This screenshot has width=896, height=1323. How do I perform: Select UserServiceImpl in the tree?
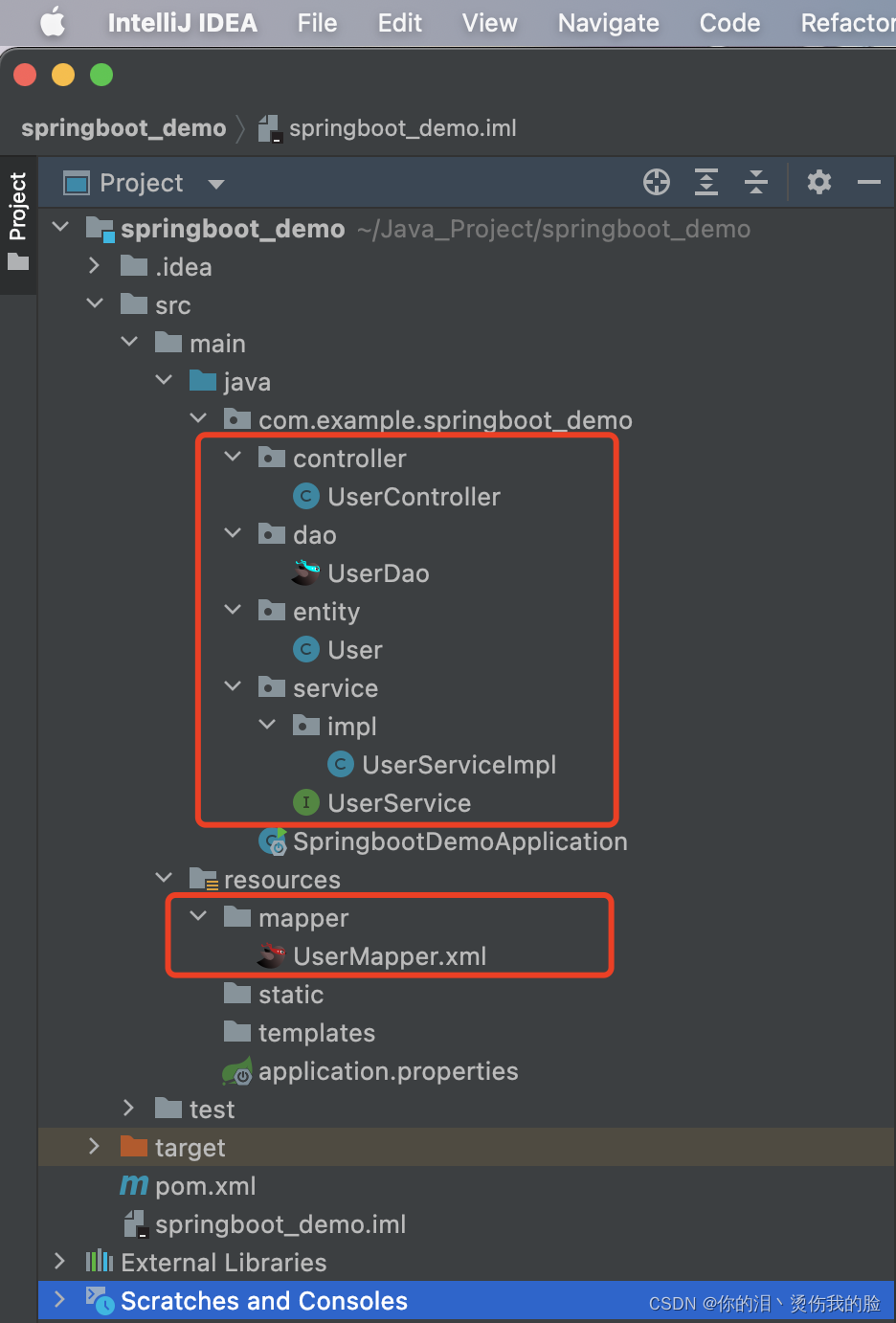(x=459, y=765)
